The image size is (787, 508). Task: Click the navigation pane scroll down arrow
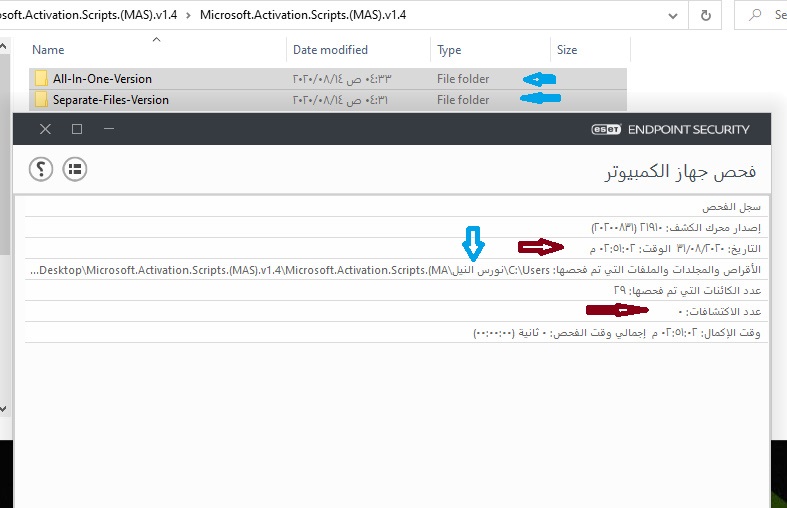click(4, 408)
